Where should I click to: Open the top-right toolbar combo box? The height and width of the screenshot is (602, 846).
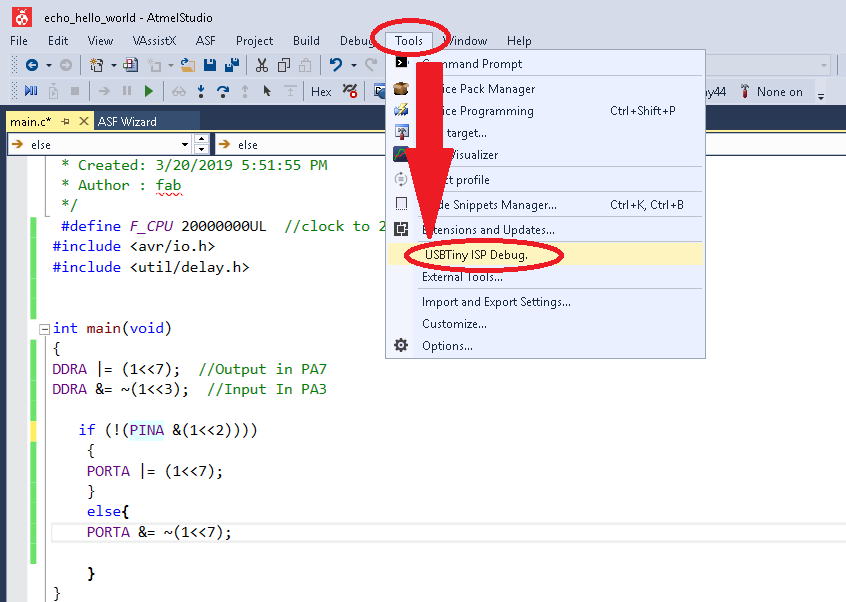[767, 65]
